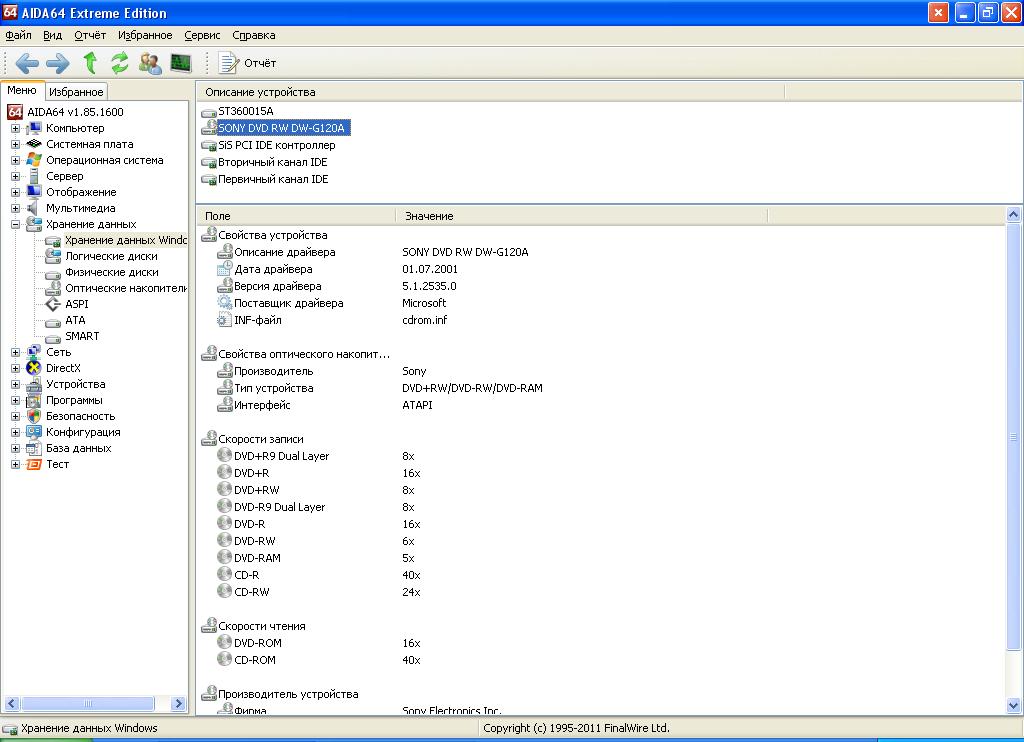
Task: Select Оптические накопители in the tree
Action: (125, 288)
